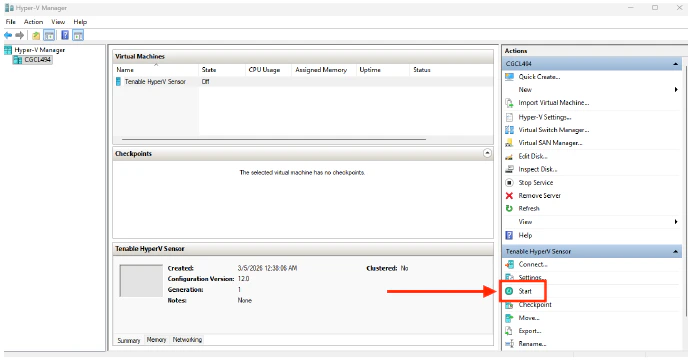The image size is (693, 360).
Task: Click the Configuration Version value 12.0
Action: pyautogui.click(x=244, y=279)
